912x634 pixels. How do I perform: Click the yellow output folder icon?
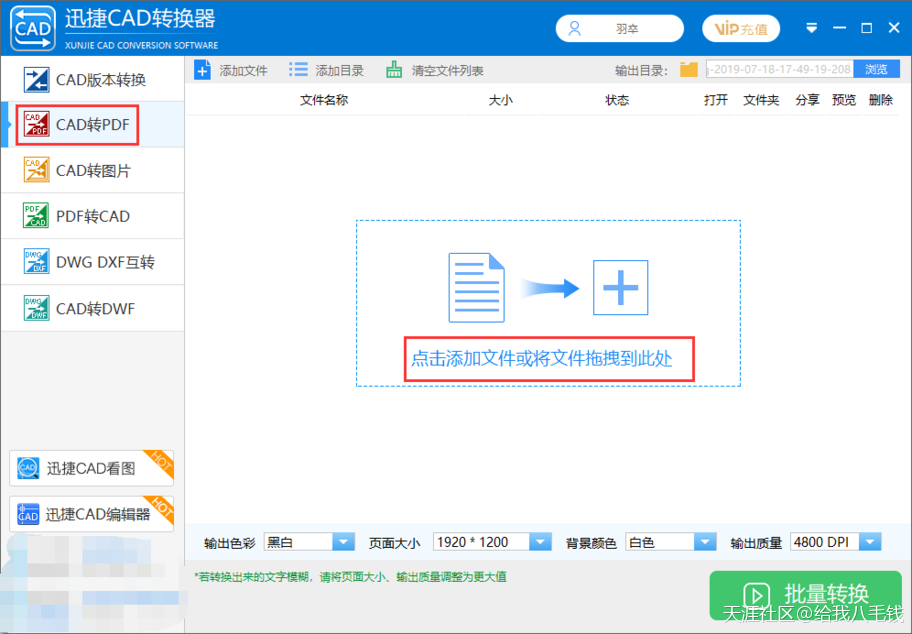point(689,70)
